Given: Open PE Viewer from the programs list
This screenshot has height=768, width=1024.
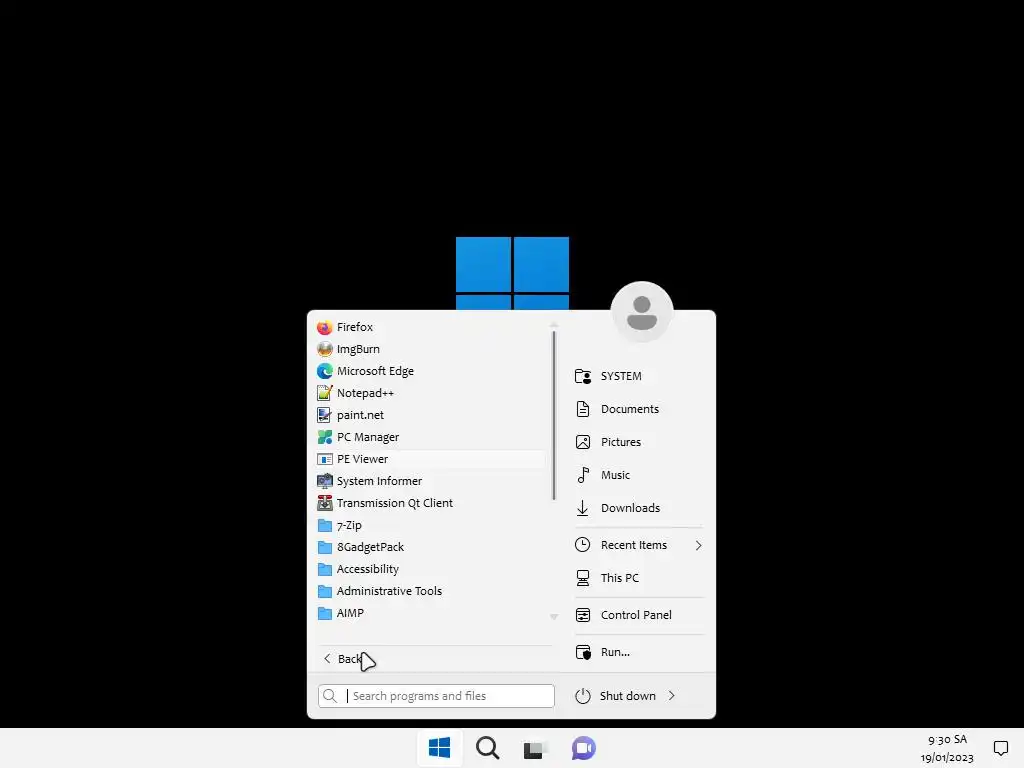Looking at the screenshot, I should click(x=430, y=459).
